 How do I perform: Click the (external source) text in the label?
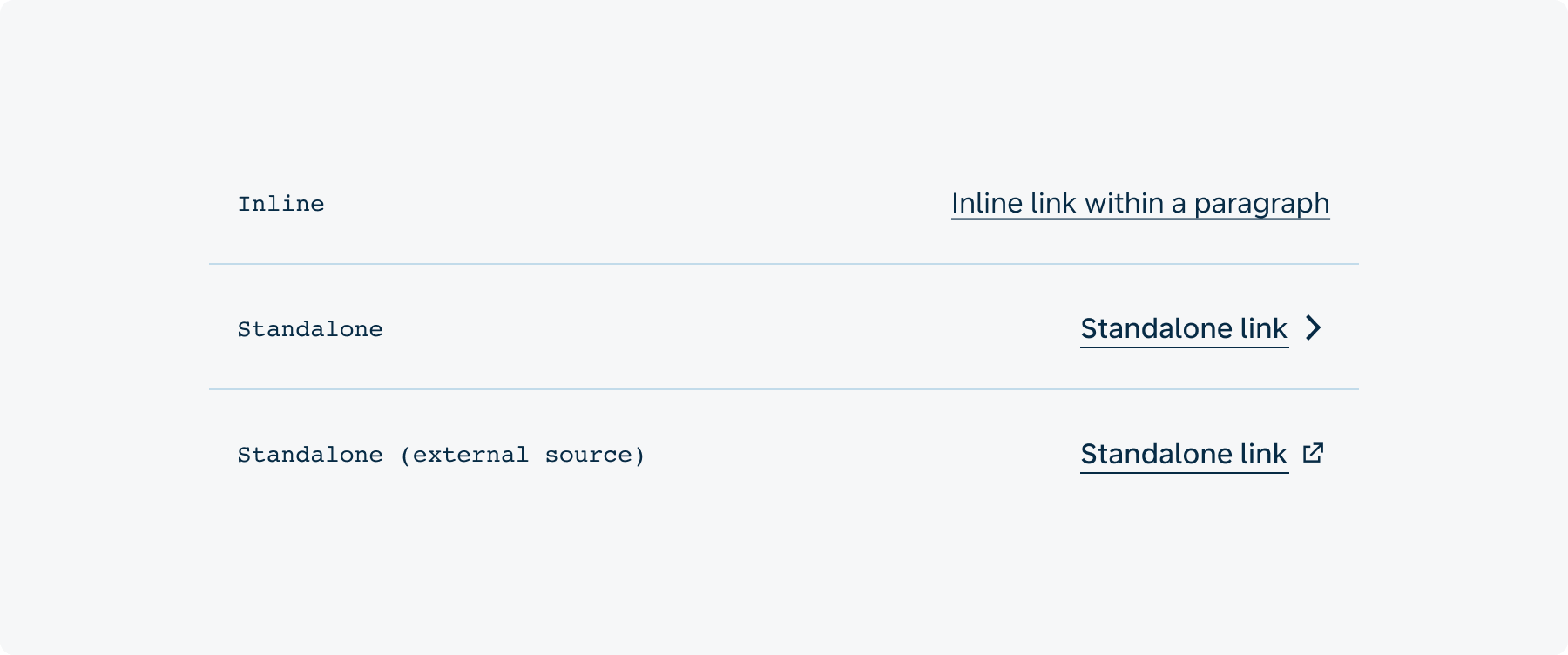click(522, 455)
